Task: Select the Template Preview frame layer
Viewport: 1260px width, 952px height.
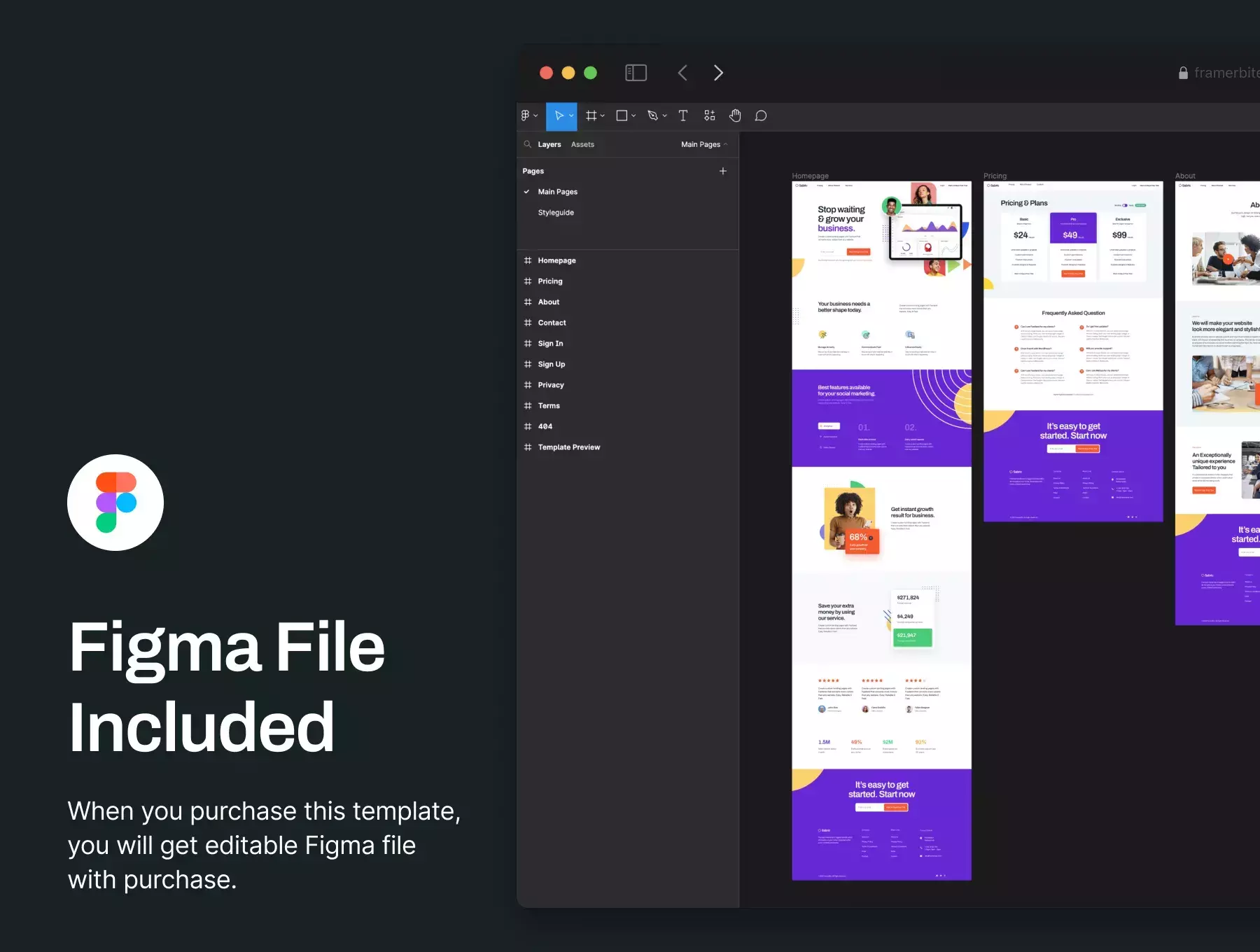Action: [x=569, y=447]
